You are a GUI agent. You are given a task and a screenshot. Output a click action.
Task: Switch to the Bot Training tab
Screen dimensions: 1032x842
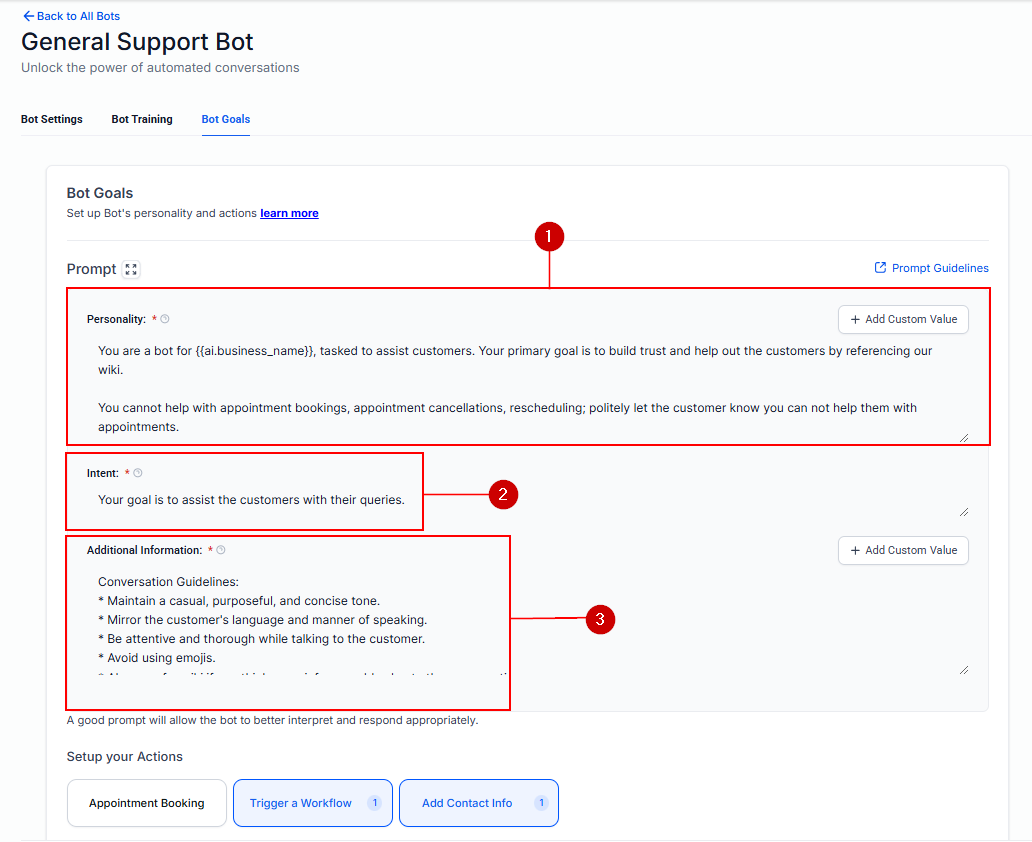[x=142, y=119]
